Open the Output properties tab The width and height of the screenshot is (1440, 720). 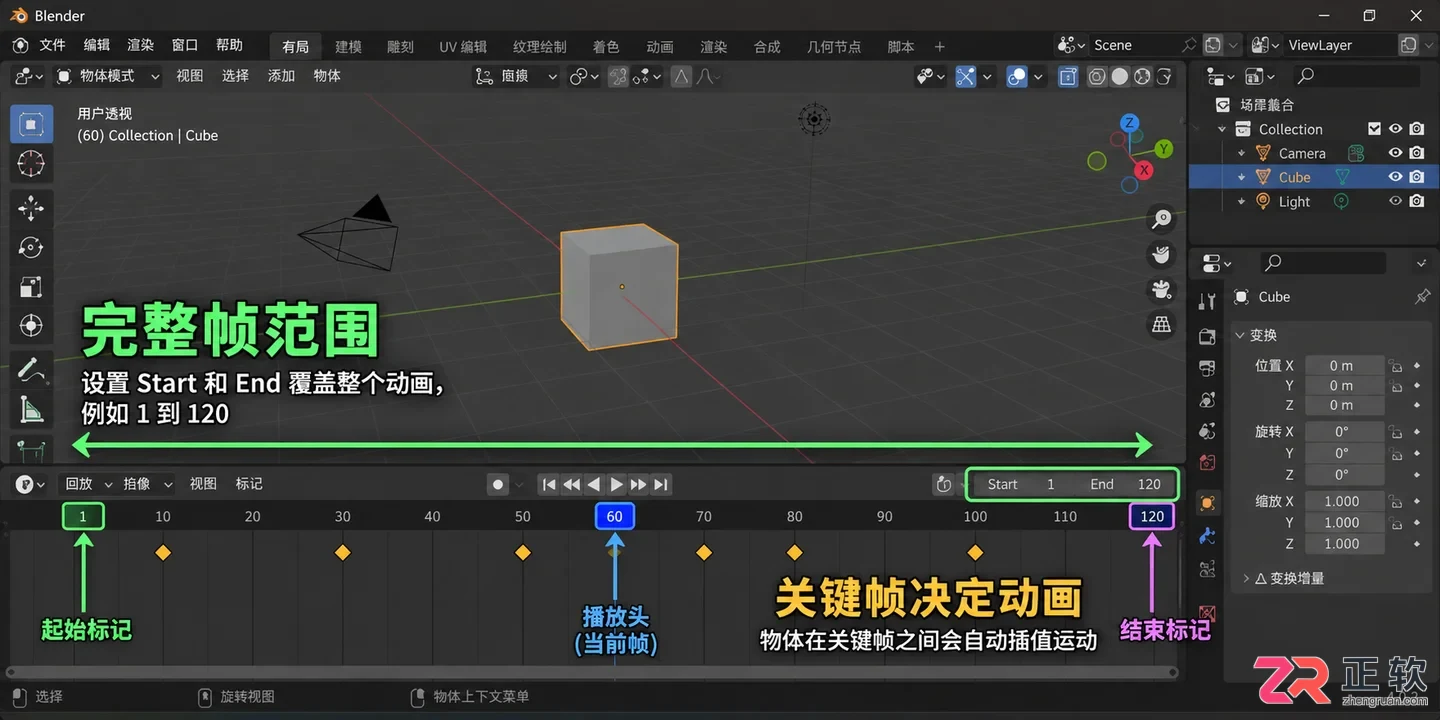(1207, 367)
